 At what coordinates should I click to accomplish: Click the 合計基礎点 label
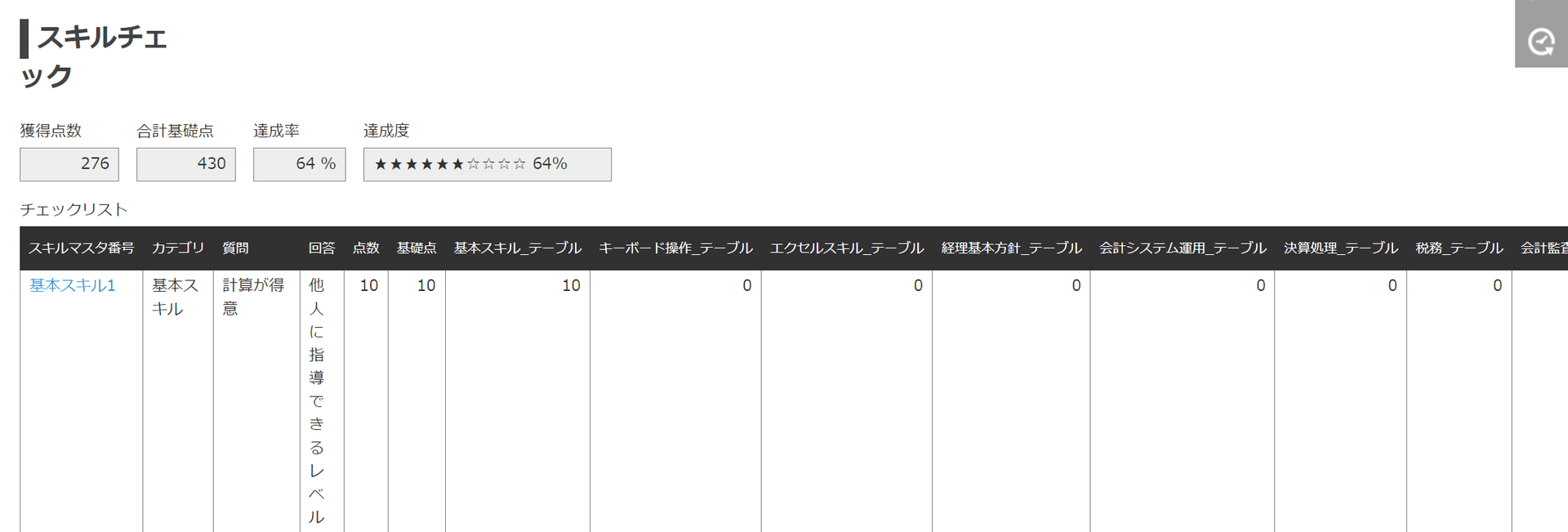tap(175, 131)
